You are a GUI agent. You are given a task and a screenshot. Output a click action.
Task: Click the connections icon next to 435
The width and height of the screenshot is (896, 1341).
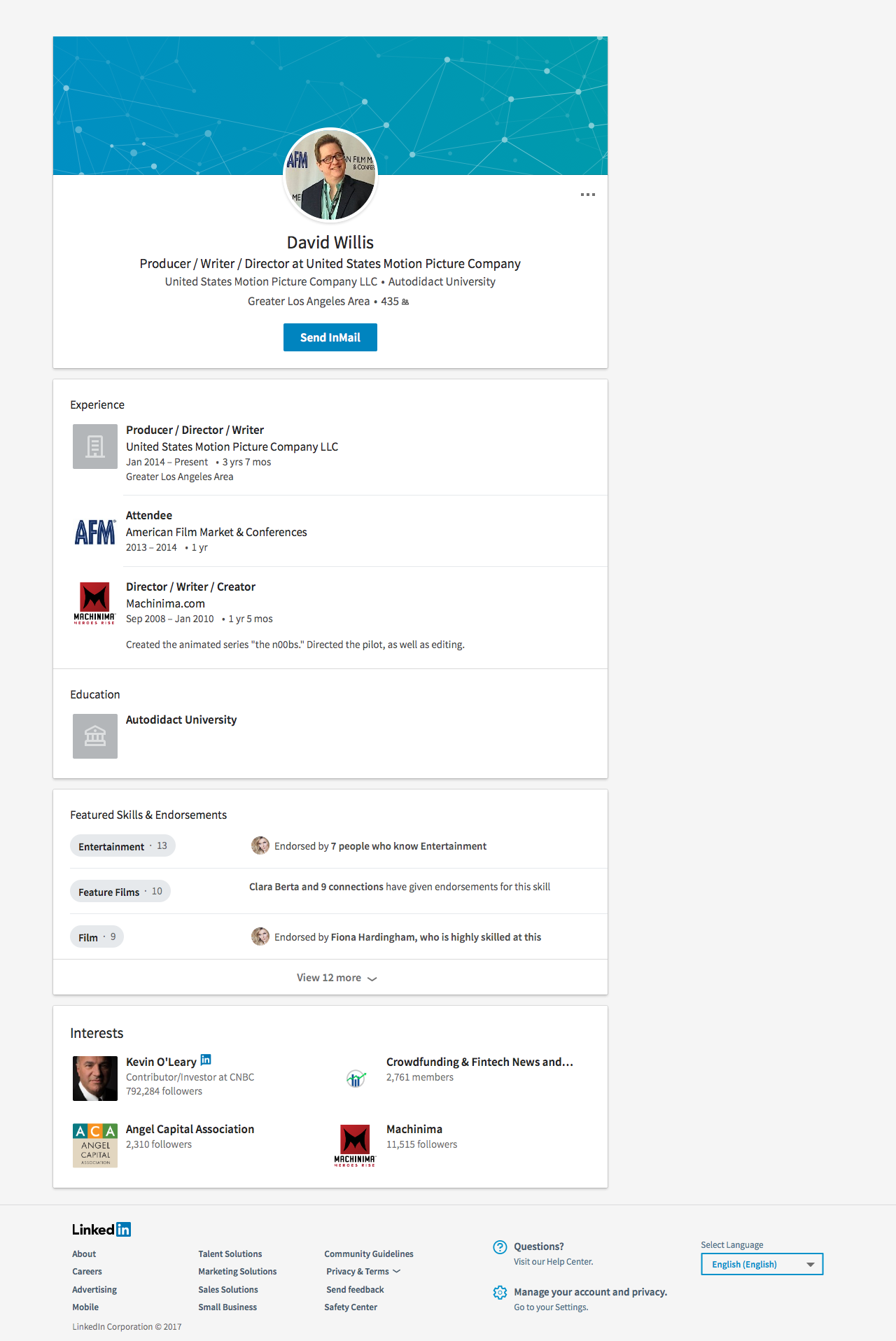[405, 302]
